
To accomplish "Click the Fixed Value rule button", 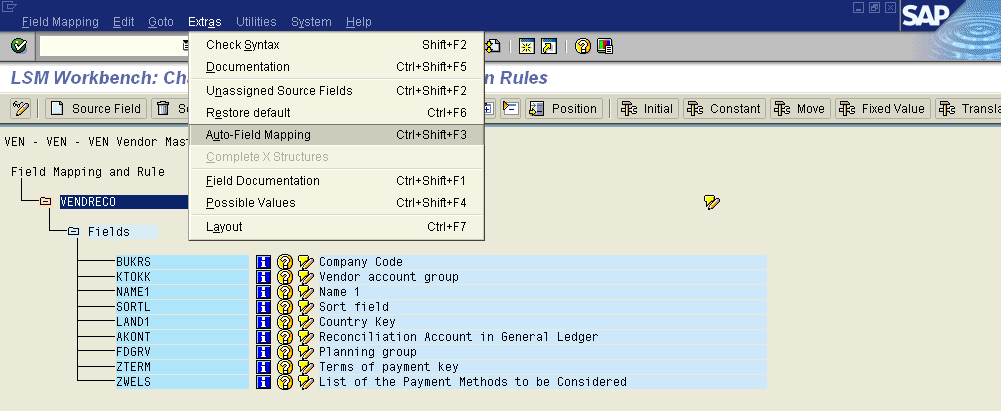I will coord(882,108).
